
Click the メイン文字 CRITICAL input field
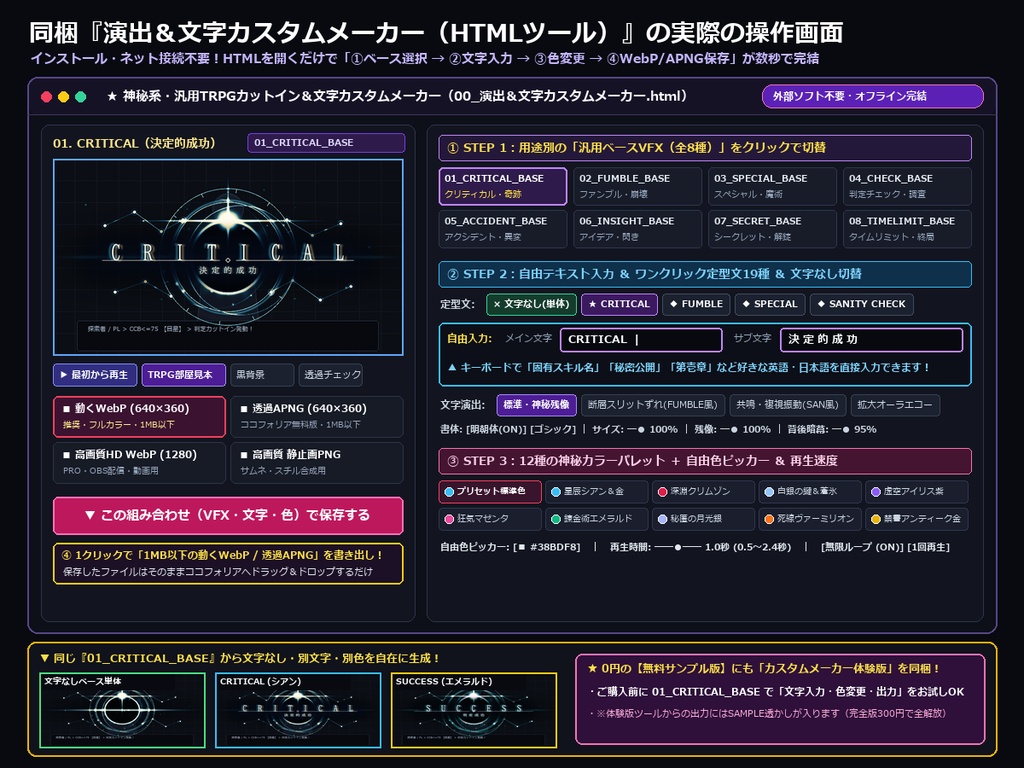[641, 340]
